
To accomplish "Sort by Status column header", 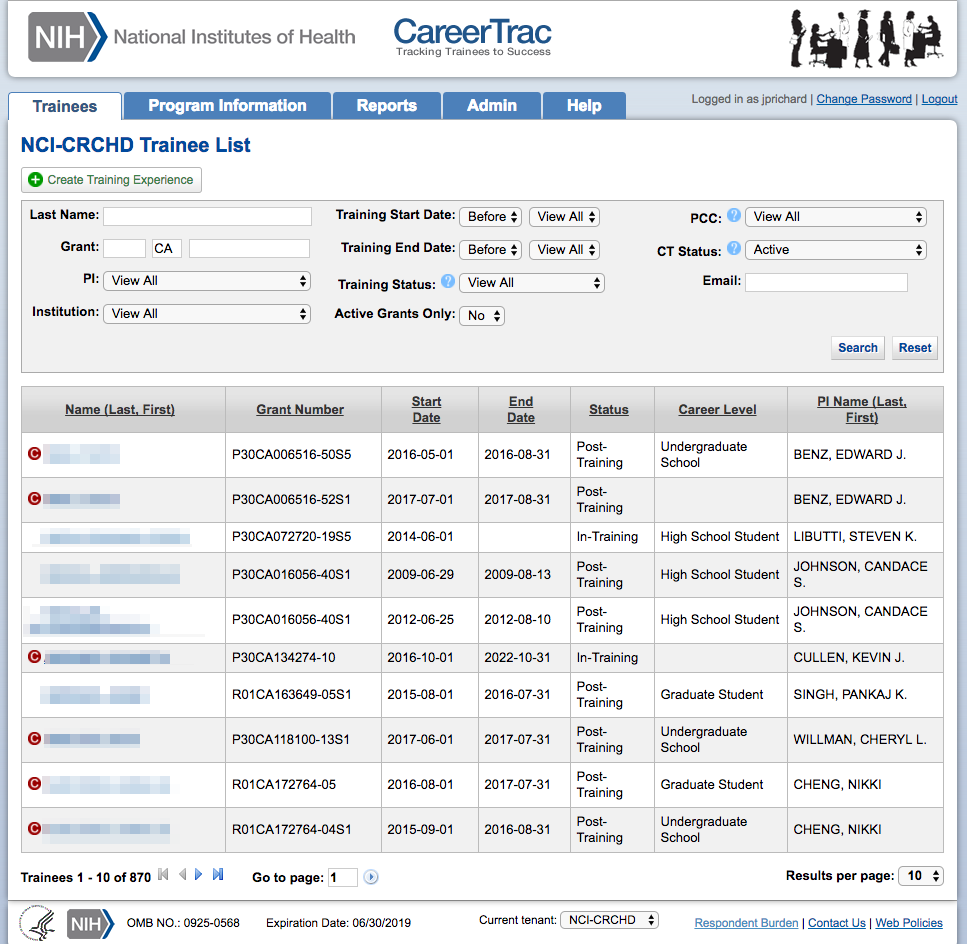I will [609, 409].
